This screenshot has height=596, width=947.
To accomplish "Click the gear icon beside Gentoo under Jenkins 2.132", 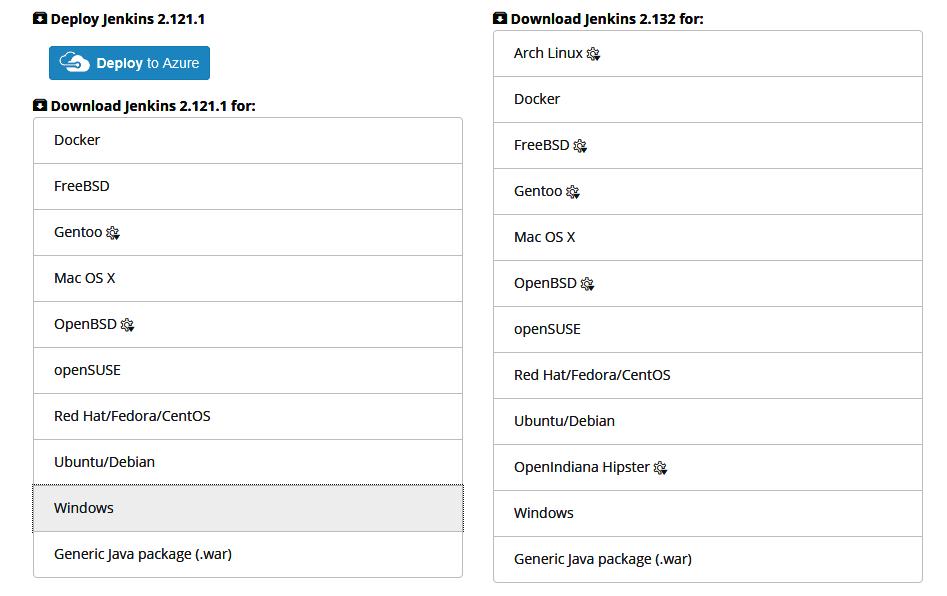I will 573,192.
